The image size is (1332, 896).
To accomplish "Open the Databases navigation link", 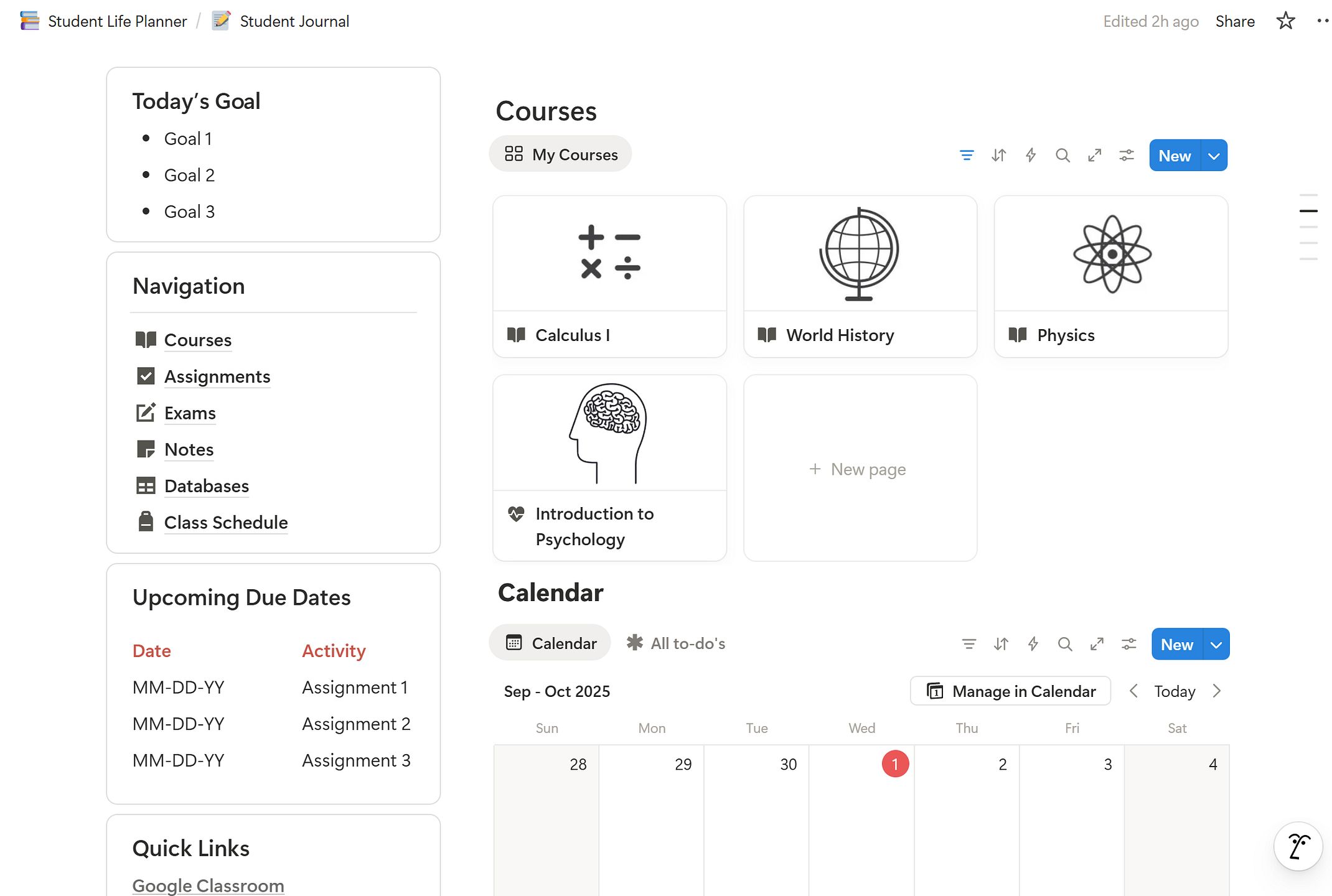I will (x=207, y=486).
